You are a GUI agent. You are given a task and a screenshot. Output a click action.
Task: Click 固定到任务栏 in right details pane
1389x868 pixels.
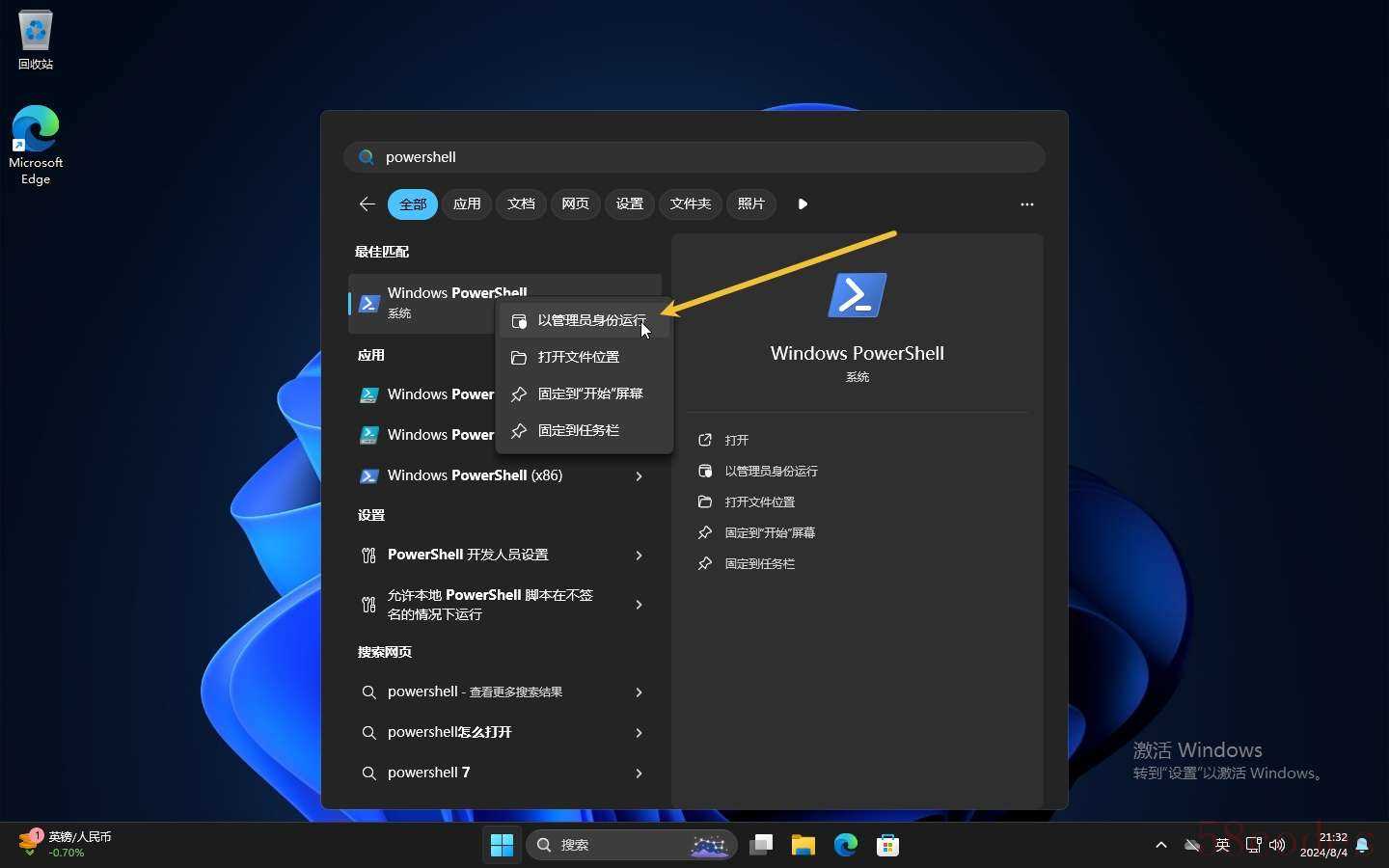pyautogui.click(x=747, y=563)
